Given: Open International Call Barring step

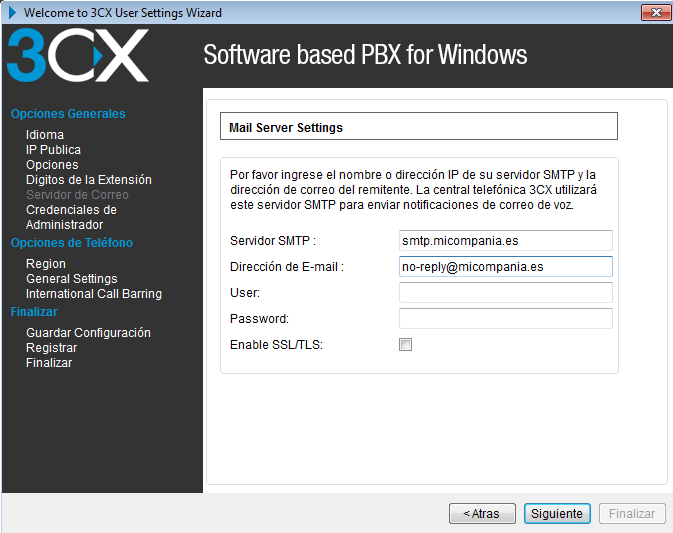Looking at the screenshot, I should pos(94,294).
